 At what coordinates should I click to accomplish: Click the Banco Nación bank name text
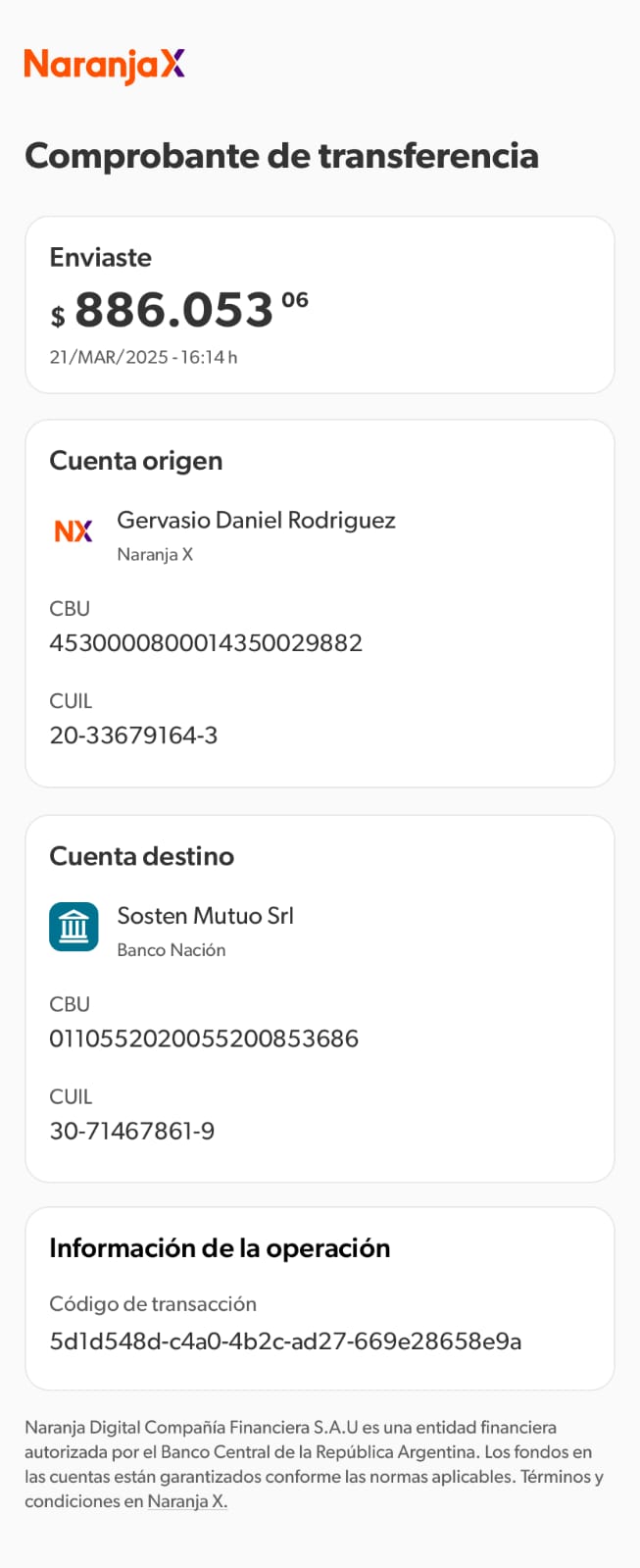[172, 950]
